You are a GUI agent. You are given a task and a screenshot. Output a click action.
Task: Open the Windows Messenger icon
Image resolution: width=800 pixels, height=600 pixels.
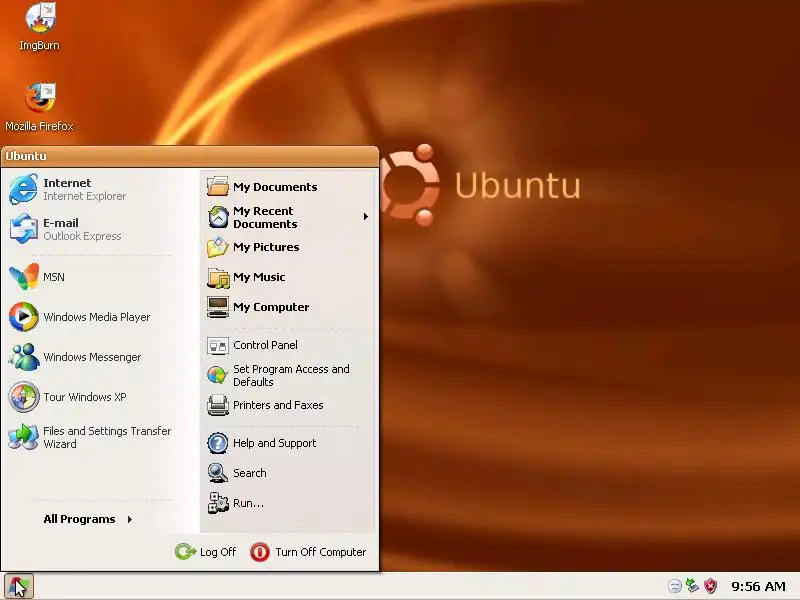(x=23, y=357)
